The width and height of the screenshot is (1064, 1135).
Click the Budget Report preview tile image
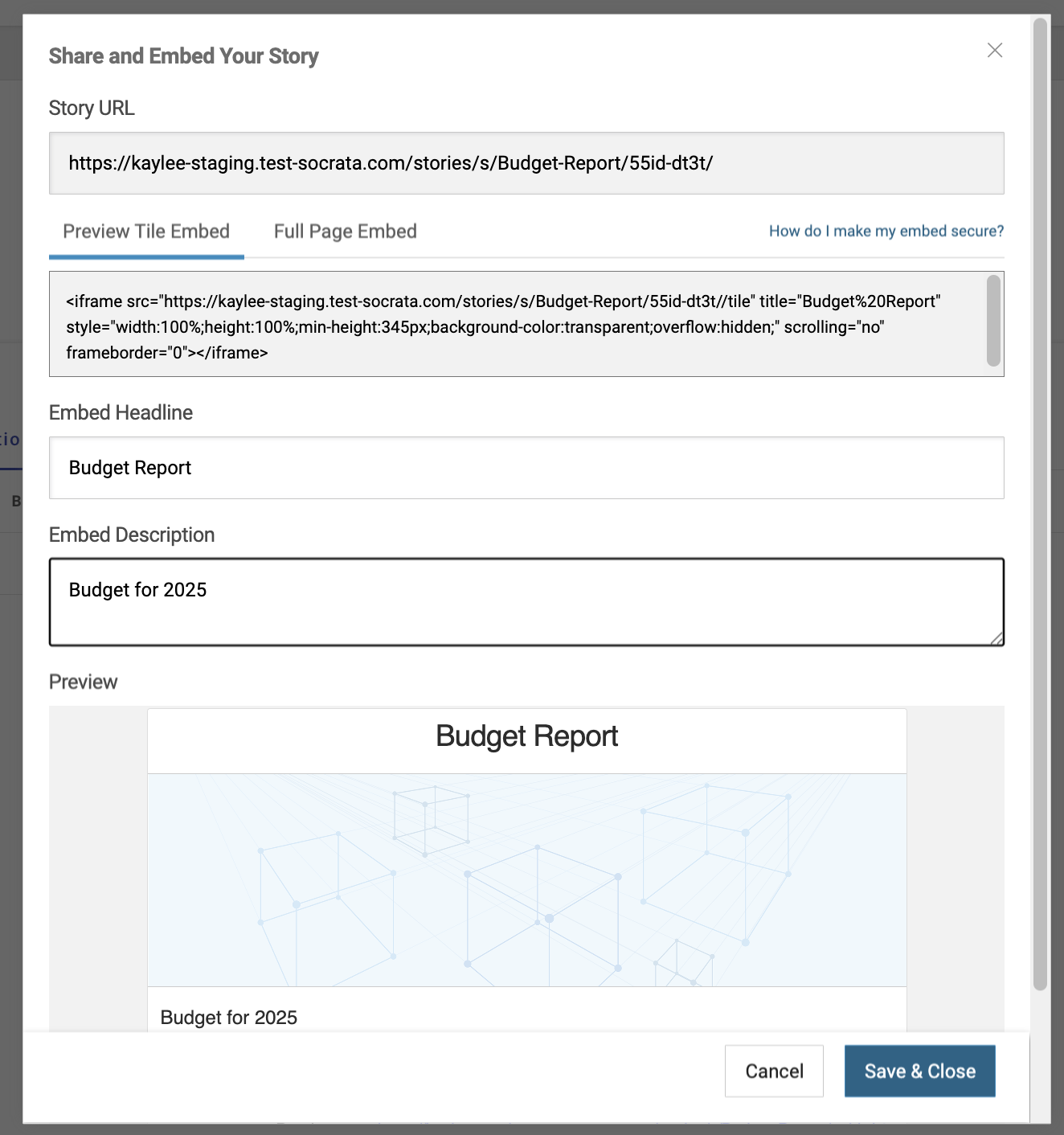point(527,880)
